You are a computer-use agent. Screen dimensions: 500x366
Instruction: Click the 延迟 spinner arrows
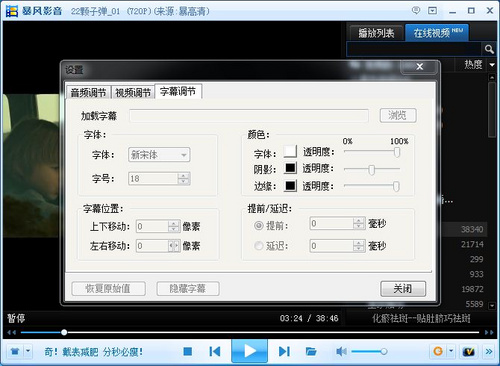(359, 246)
